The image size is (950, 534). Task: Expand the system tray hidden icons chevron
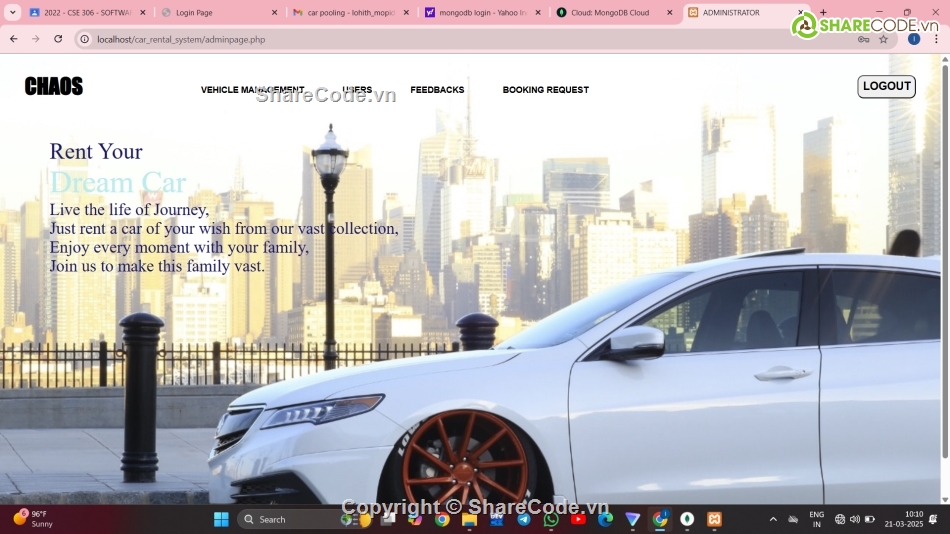[x=773, y=519]
